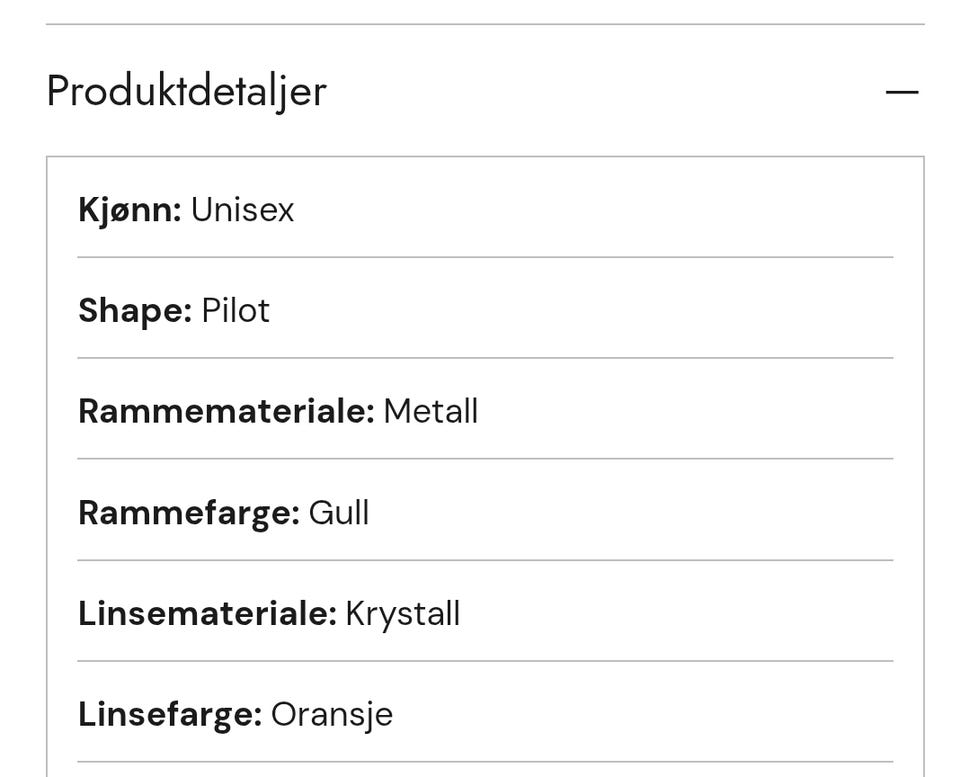This screenshot has height=777, width=960.
Task: Click the divider line below Rammemateriale row
Action: point(485,459)
